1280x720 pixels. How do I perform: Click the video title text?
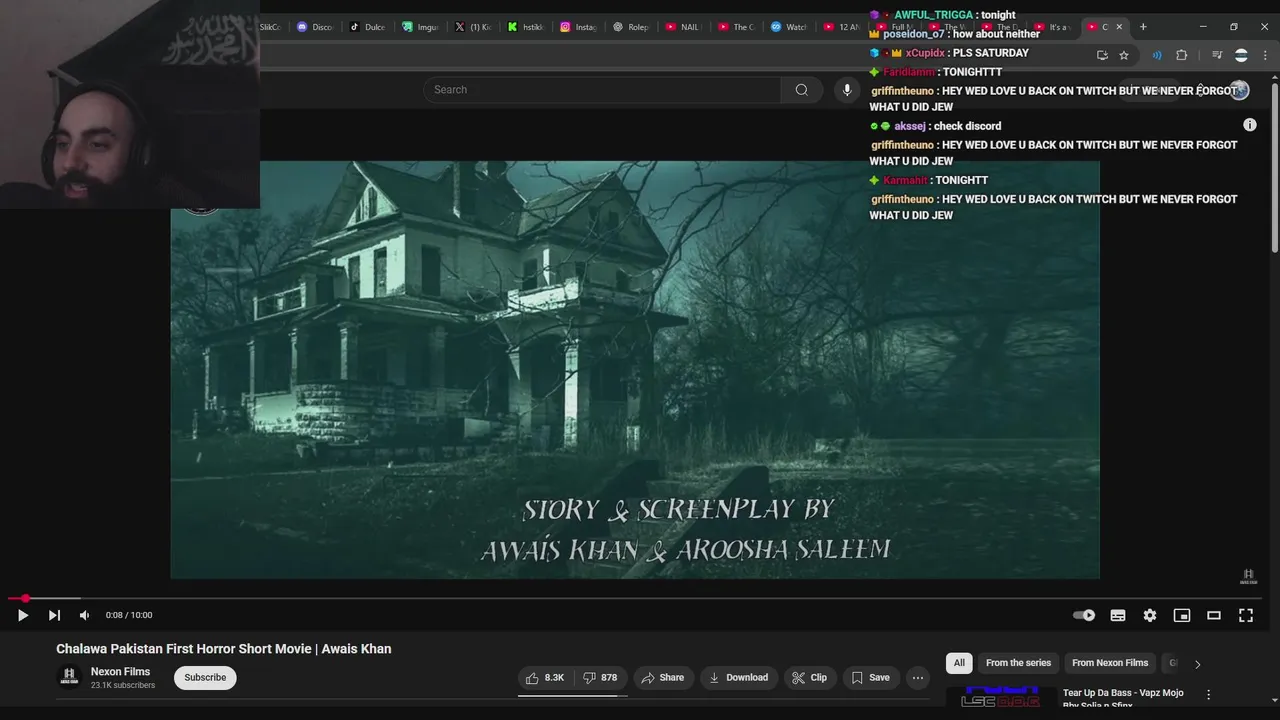coord(223,649)
